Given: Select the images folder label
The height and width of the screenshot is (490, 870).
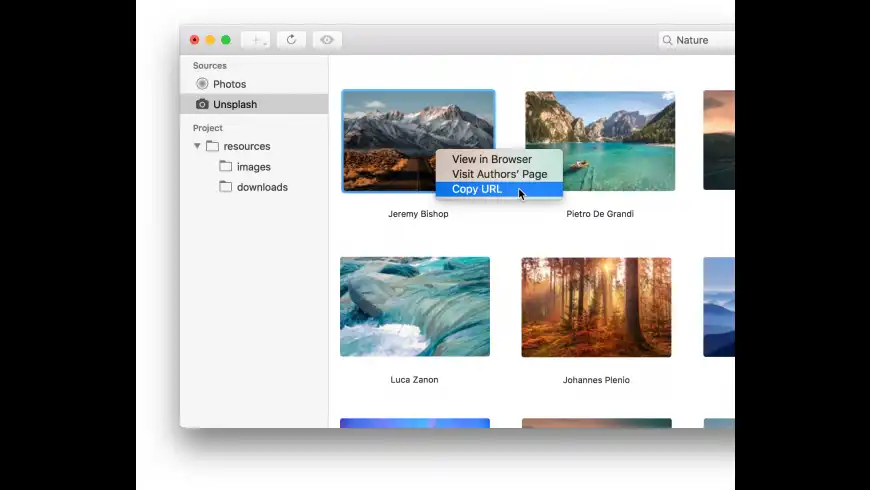Looking at the screenshot, I should (254, 166).
